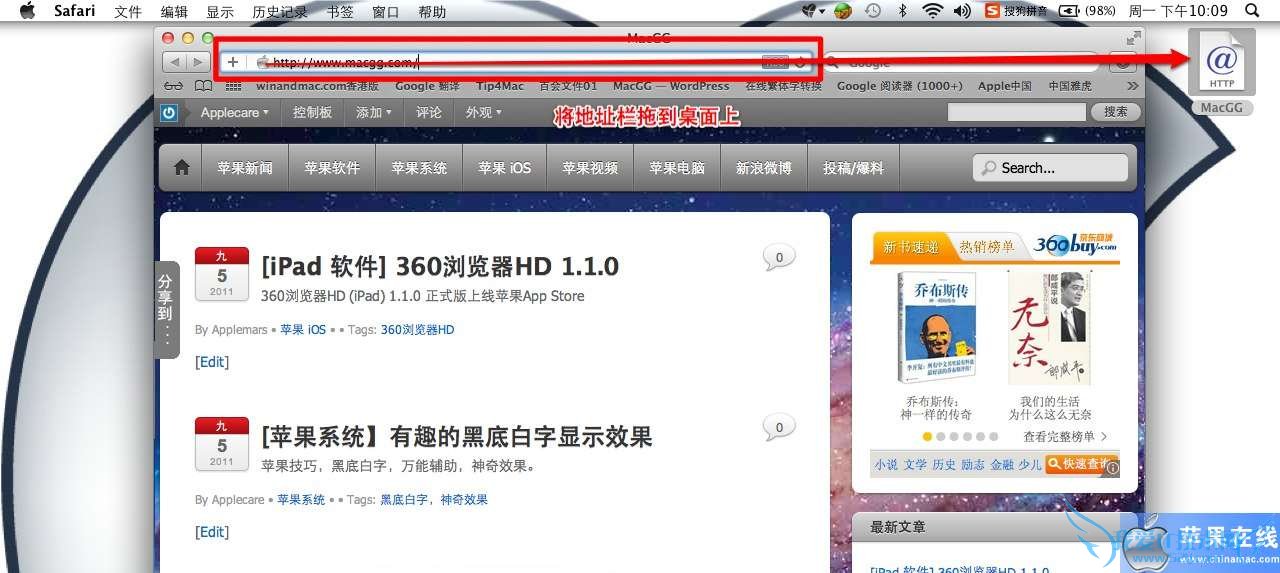Screen dimensions: 1280x573
Task: Open Tip4Mac bookmark
Action: (500, 86)
